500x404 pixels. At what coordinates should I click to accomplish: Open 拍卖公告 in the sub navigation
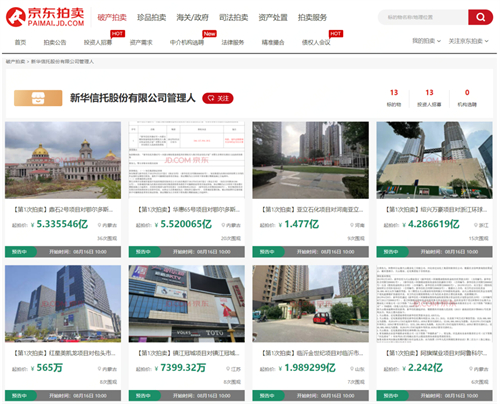pos(55,42)
